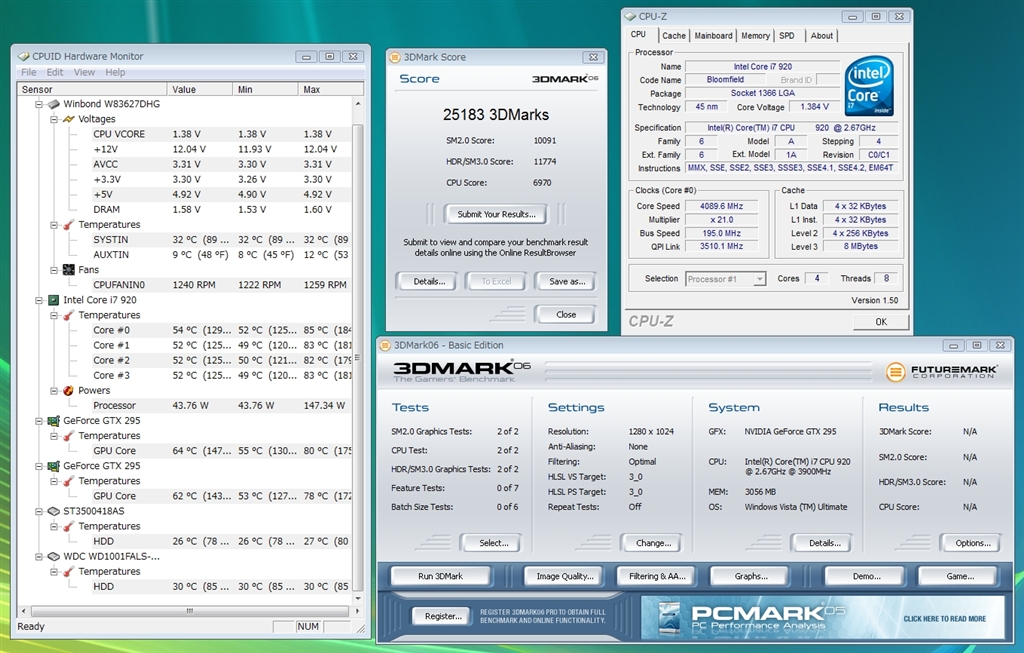1024x653 pixels.
Task: Click the Intel Core i7 logo in CPU-Z
Action: [x=869, y=87]
